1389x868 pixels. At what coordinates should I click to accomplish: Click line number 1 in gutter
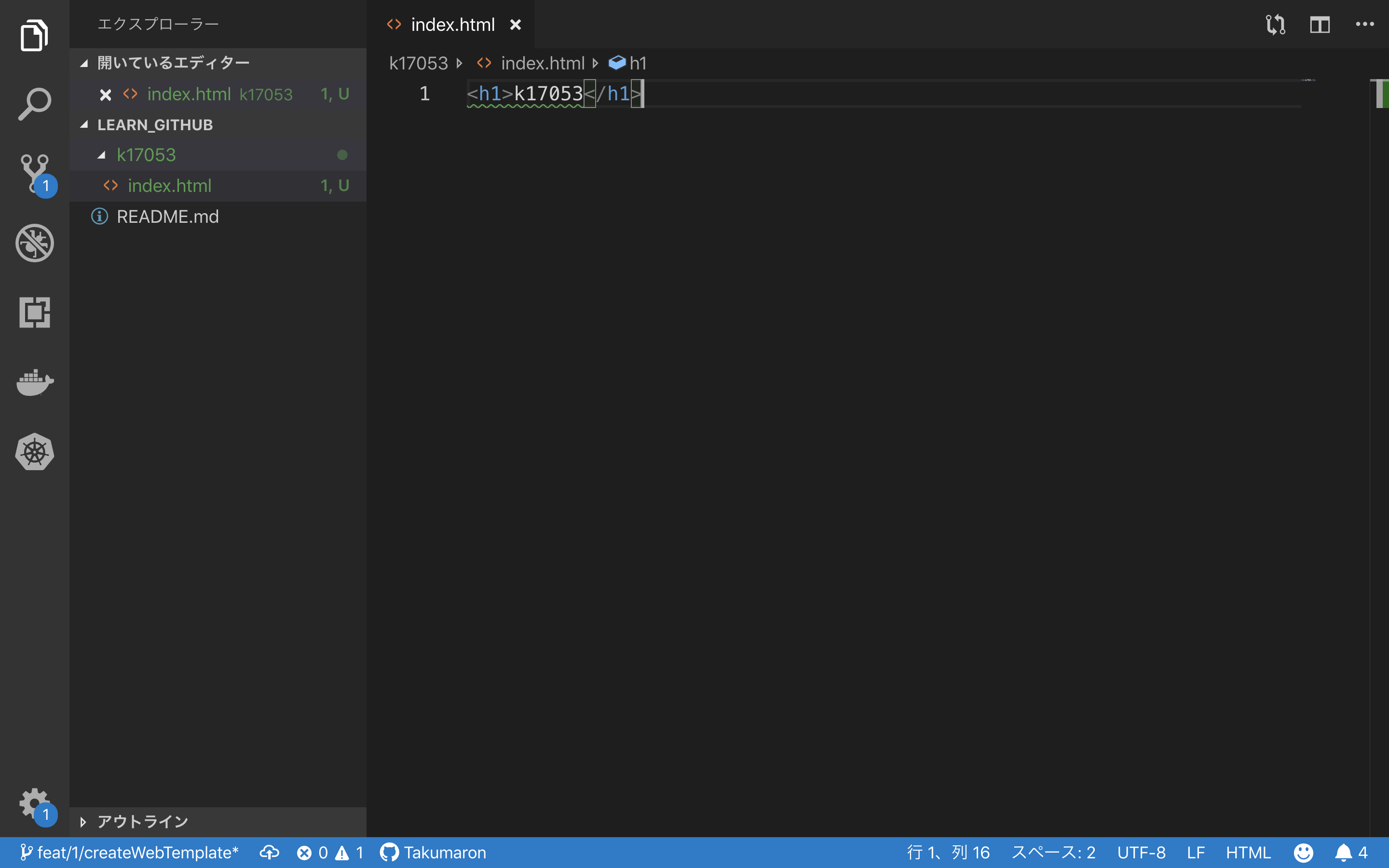[x=424, y=94]
